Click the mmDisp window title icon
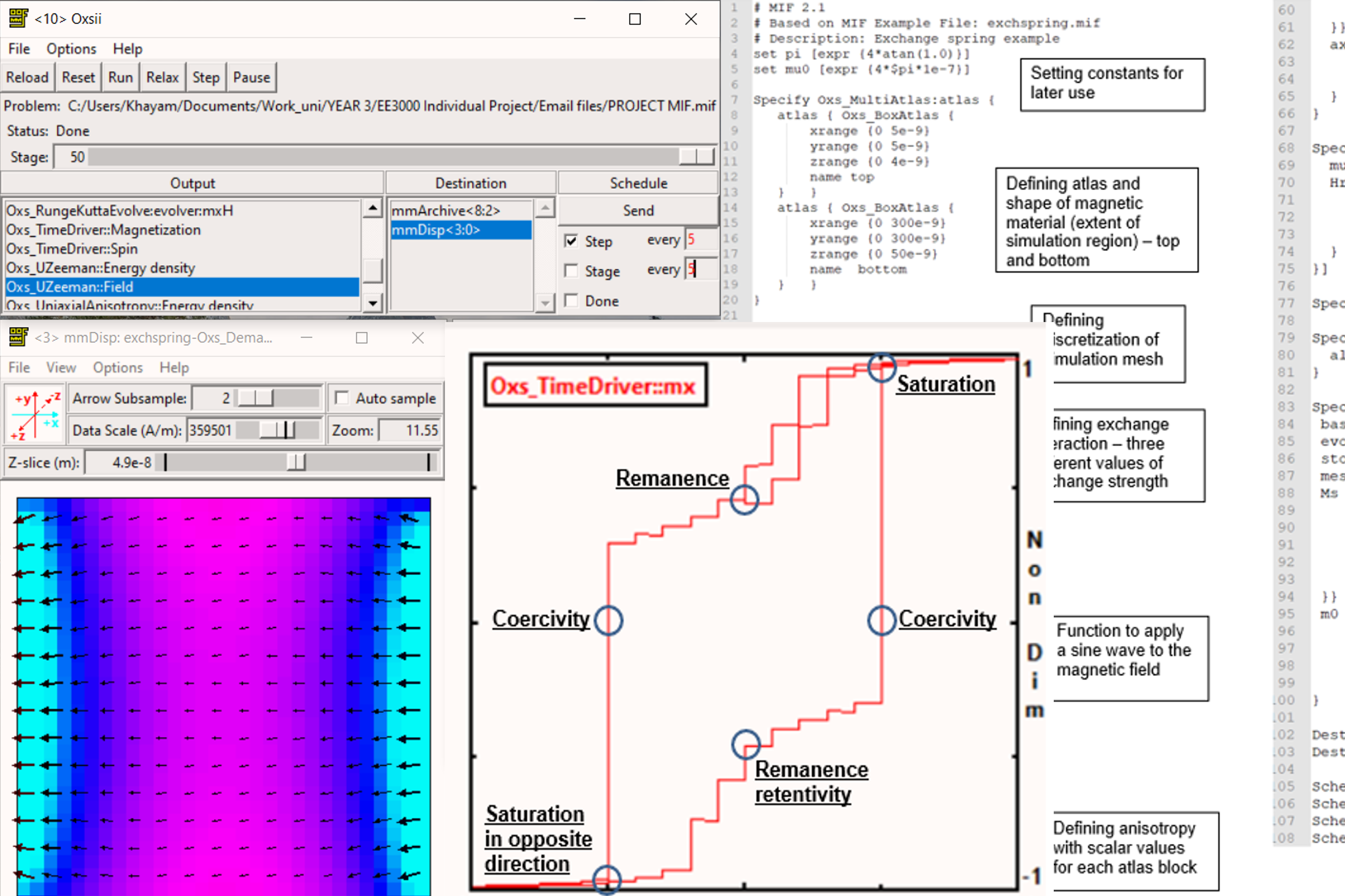This screenshot has width=1345, height=896. click(x=18, y=337)
